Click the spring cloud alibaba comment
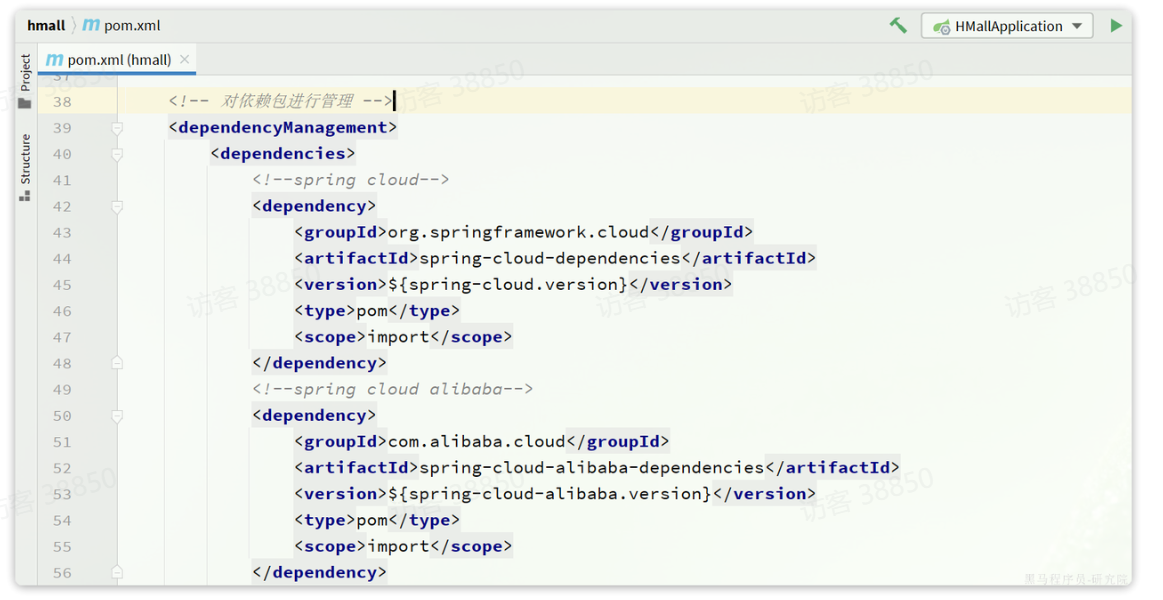The width and height of the screenshot is (1163, 600). [392, 389]
